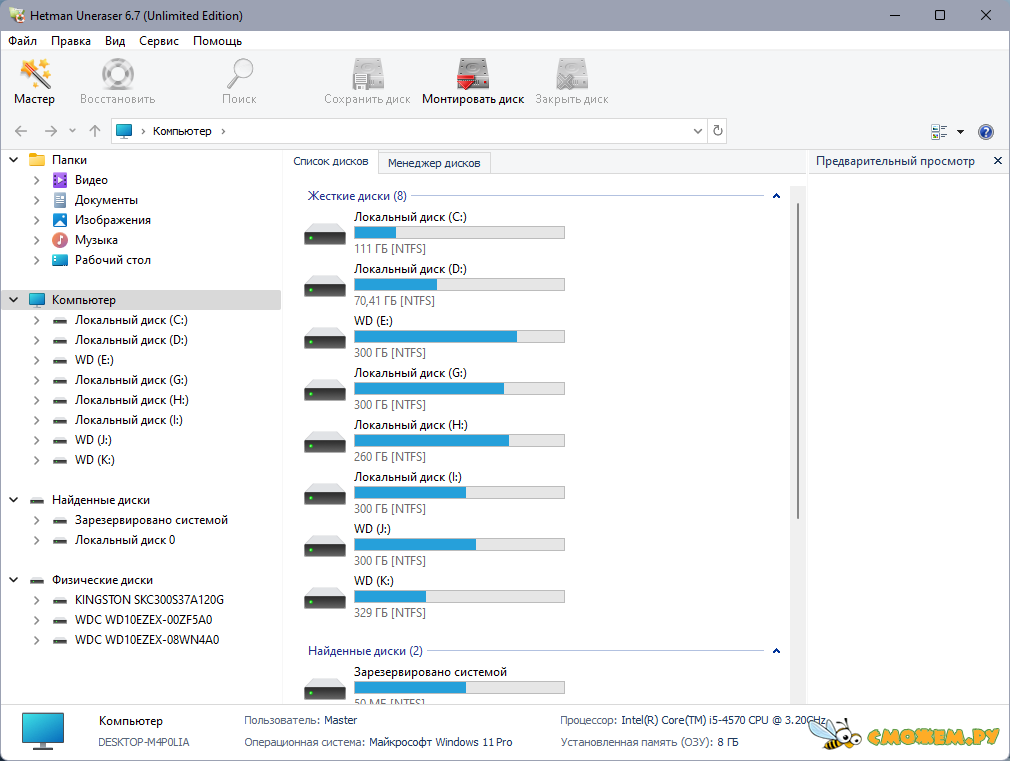Switch to Список дисков tab
This screenshot has height=761, width=1010.
coord(331,161)
